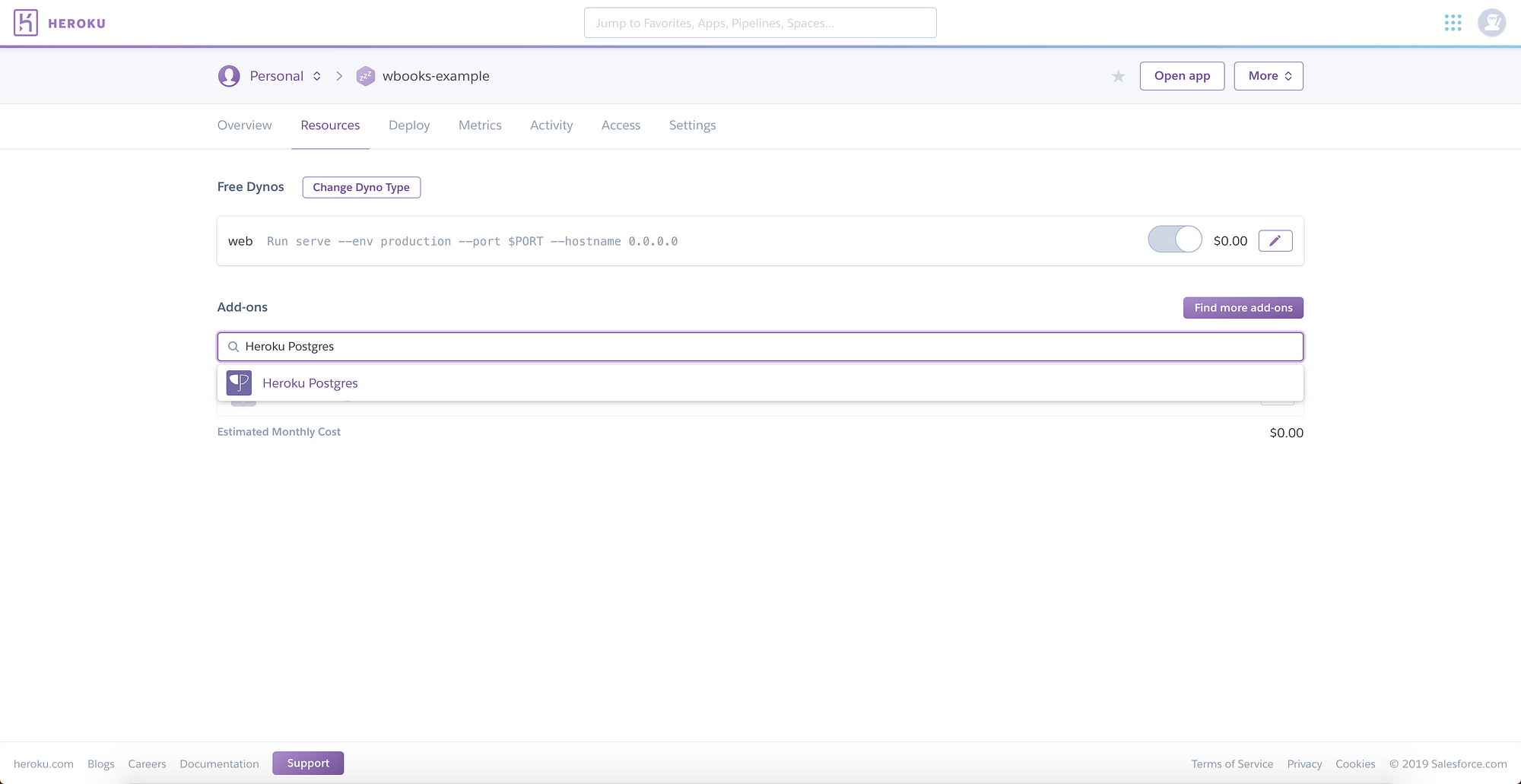Open the user account avatar menu
The image size is (1521, 784).
pyautogui.click(x=1491, y=23)
